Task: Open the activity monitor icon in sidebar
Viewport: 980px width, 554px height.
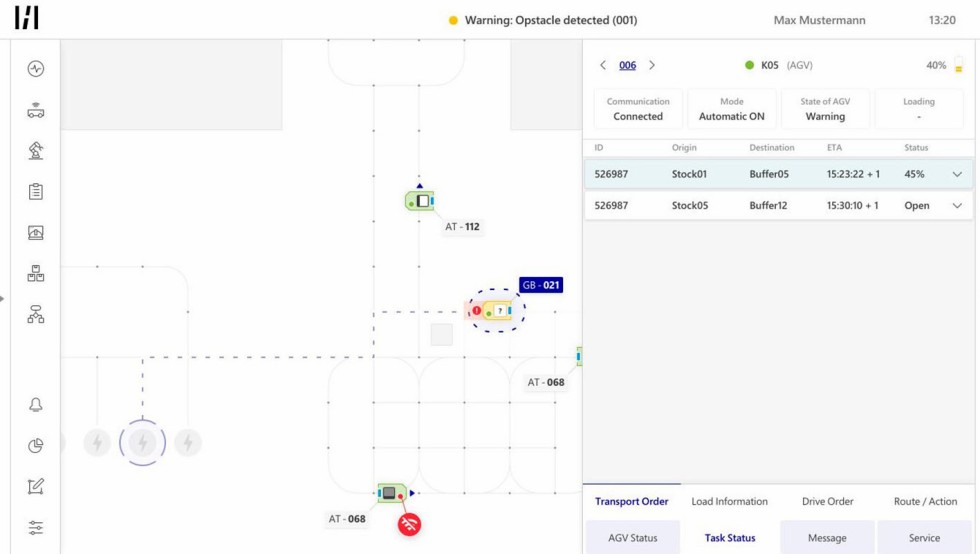Action: pyautogui.click(x=36, y=69)
